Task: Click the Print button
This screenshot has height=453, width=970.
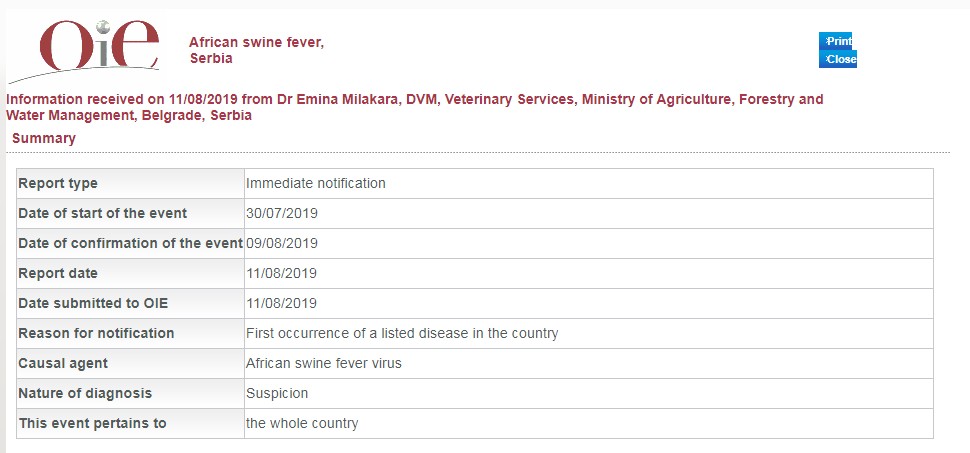Action: point(836,41)
